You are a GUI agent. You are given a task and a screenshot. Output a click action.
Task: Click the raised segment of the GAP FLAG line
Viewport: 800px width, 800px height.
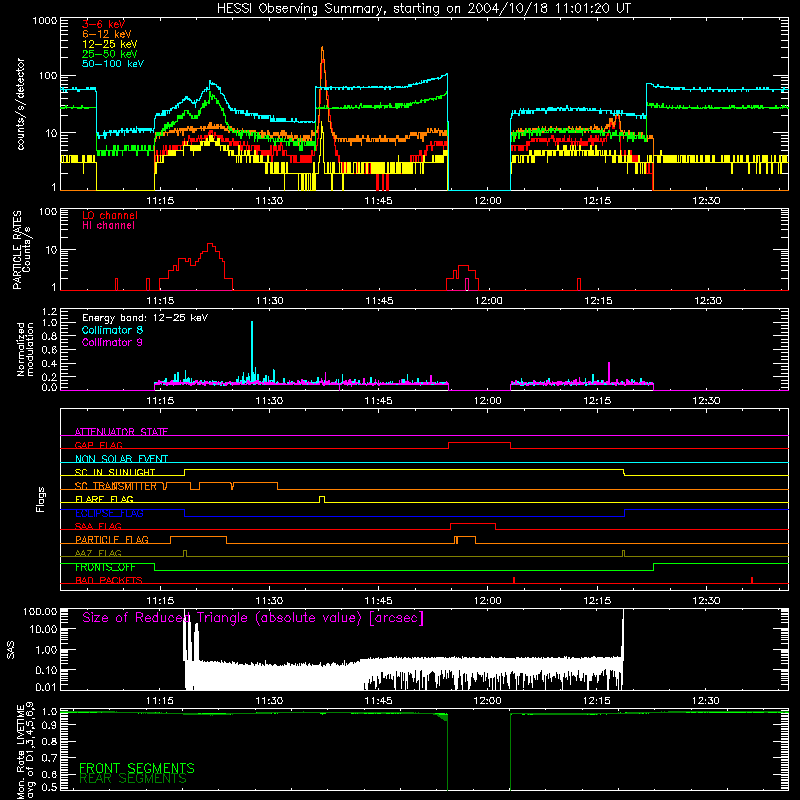[479, 443]
